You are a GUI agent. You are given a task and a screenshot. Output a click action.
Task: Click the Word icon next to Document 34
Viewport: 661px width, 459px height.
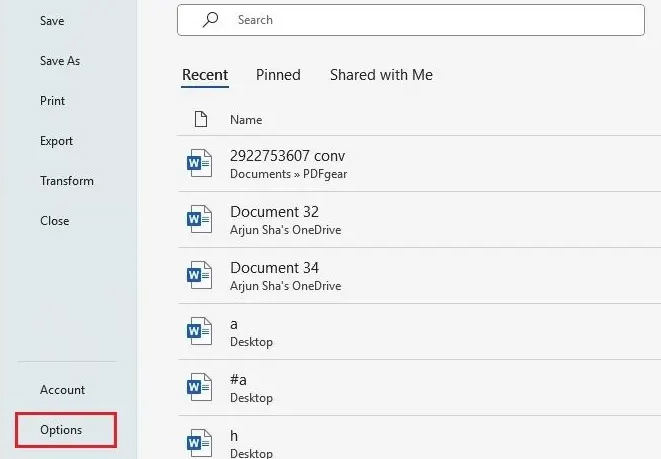(x=200, y=275)
